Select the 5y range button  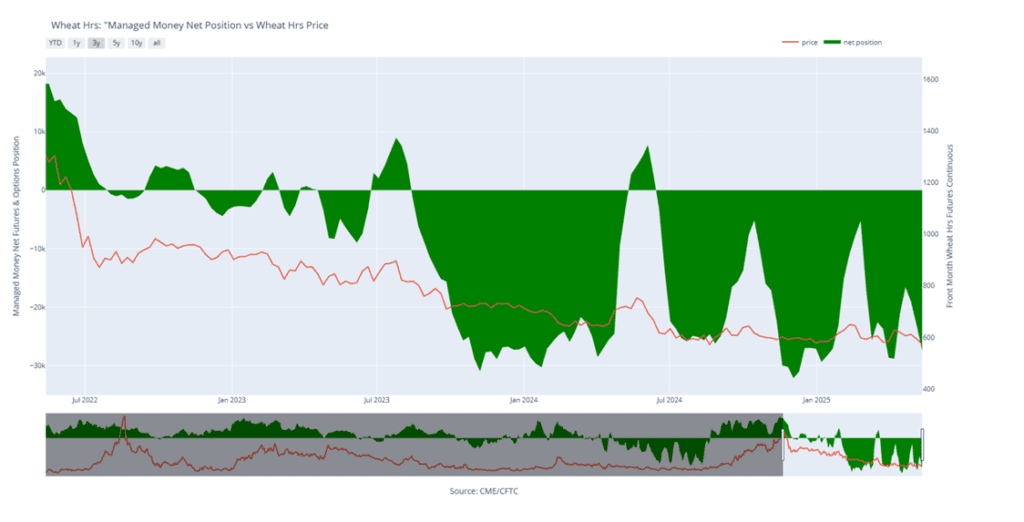click(116, 43)
